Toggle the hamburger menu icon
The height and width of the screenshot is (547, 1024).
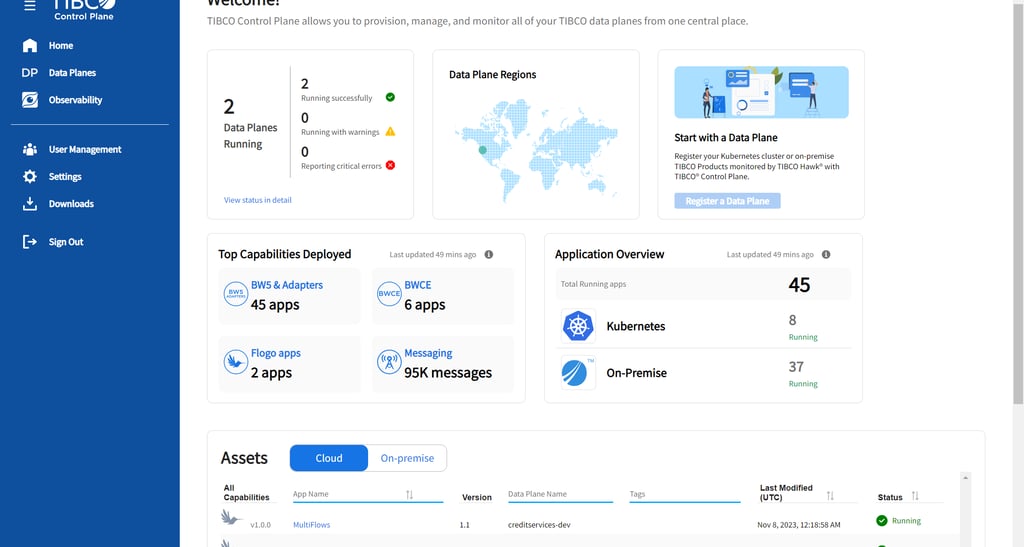(29, 6)
